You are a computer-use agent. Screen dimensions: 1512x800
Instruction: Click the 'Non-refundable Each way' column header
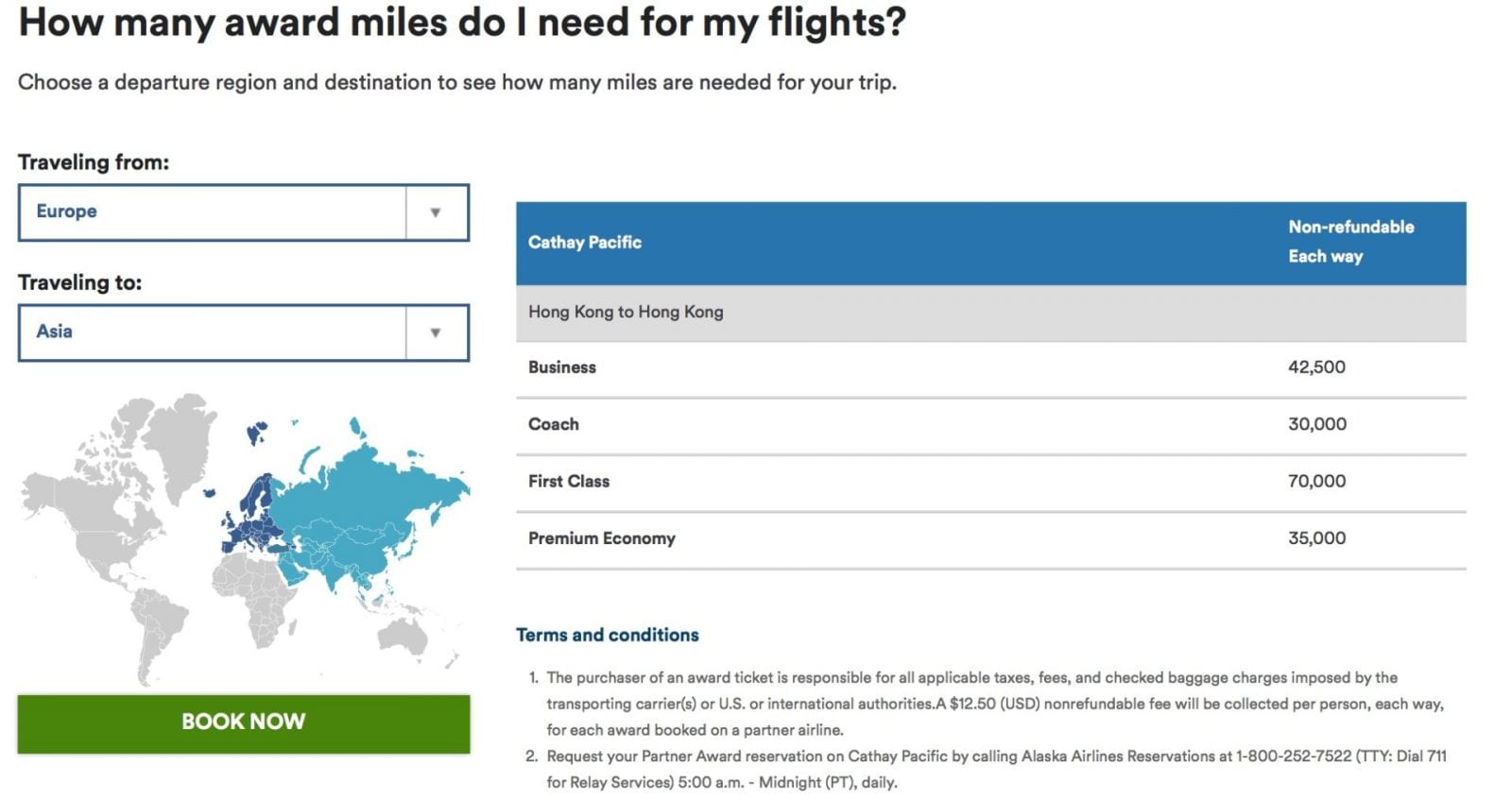1350,241
